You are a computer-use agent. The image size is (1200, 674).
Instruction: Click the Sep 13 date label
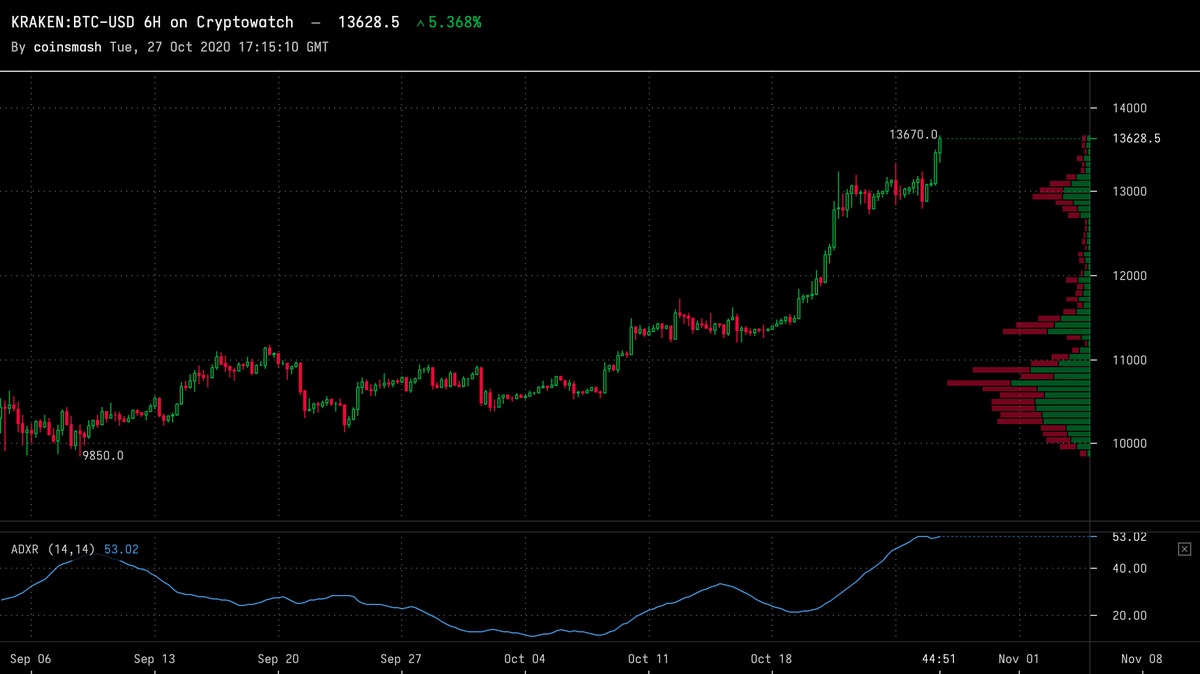[154, 659]
